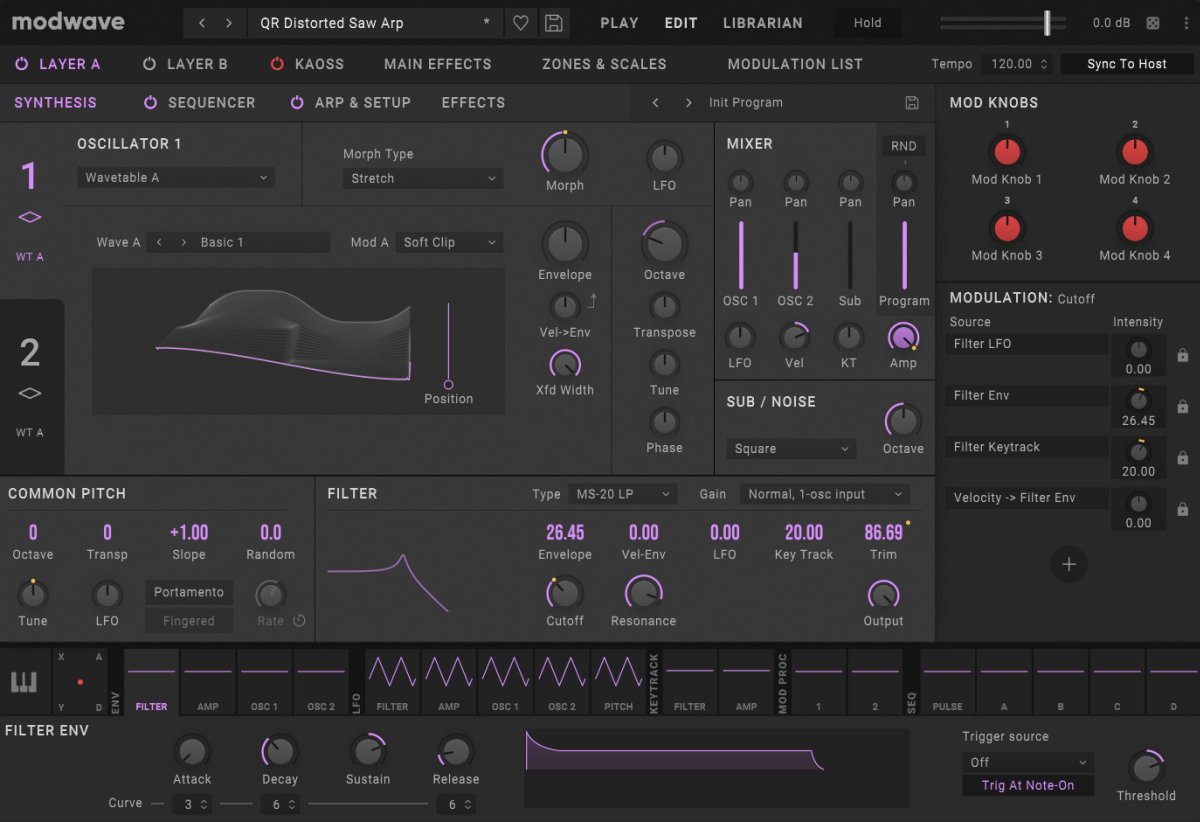Image resolution: width=1200 pixels, height=822 pixels.
Task: Switch to the PLAY view
Action: click(619, 23)
